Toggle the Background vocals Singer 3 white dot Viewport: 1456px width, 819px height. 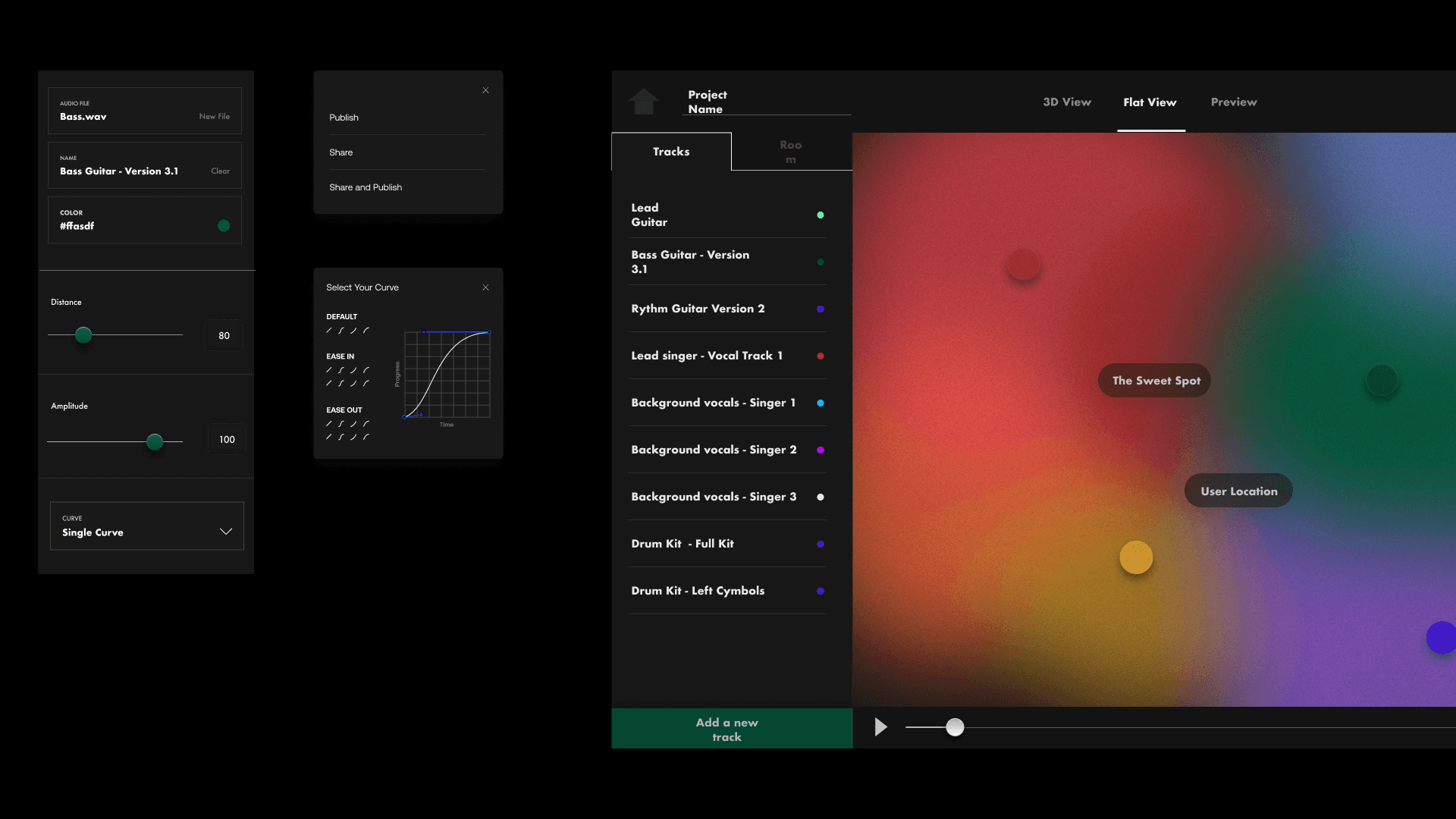click(820, 497)
